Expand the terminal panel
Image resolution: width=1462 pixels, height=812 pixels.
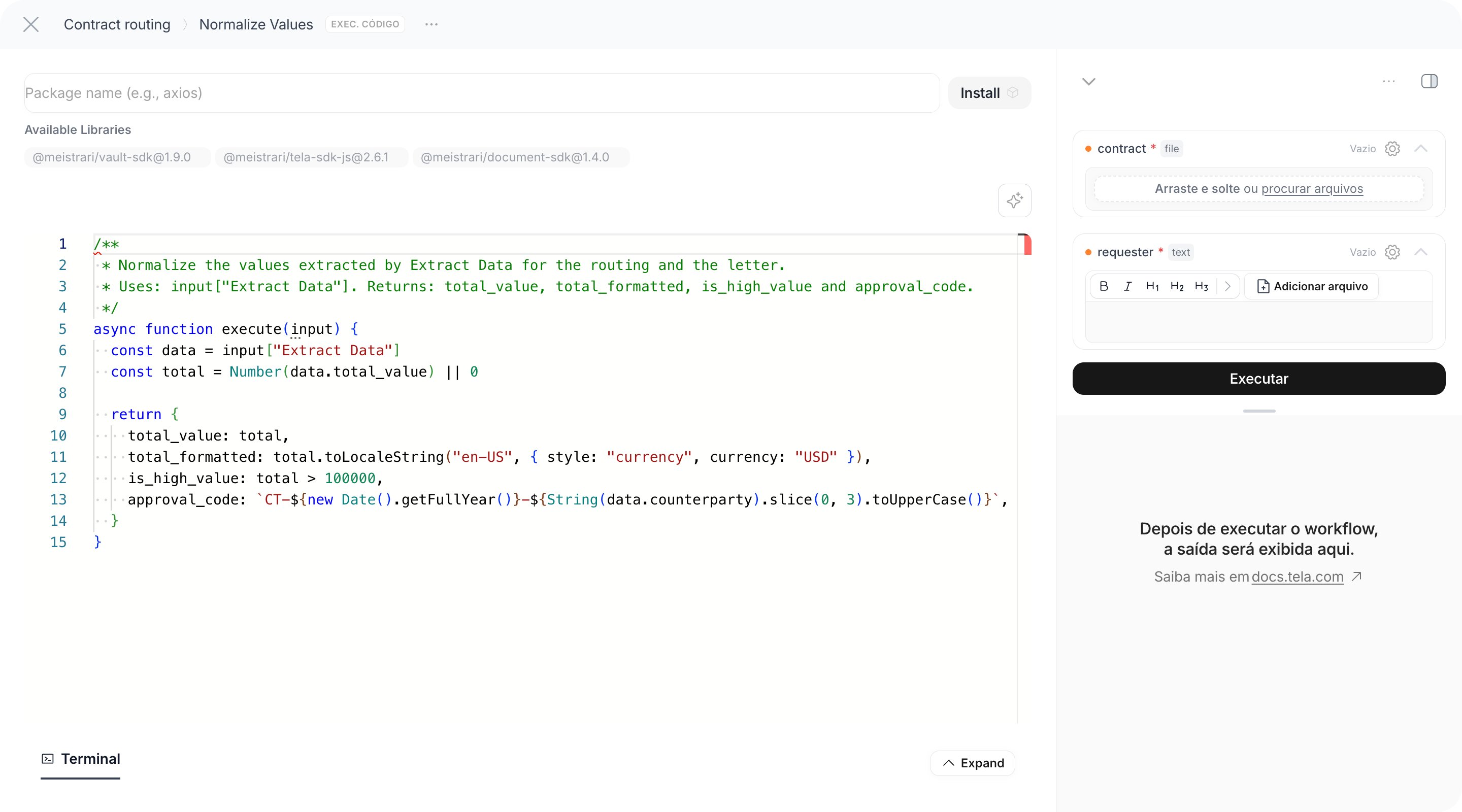click(973, 763)
